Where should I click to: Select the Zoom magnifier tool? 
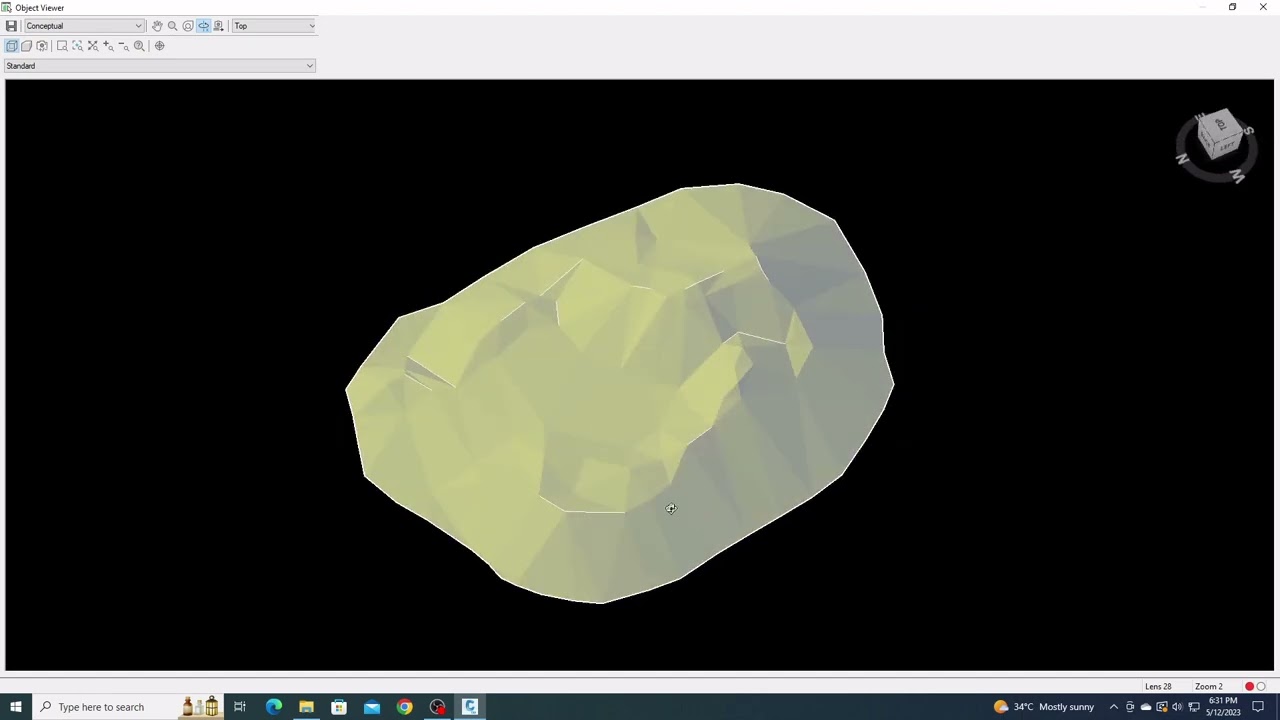point(172,26)
